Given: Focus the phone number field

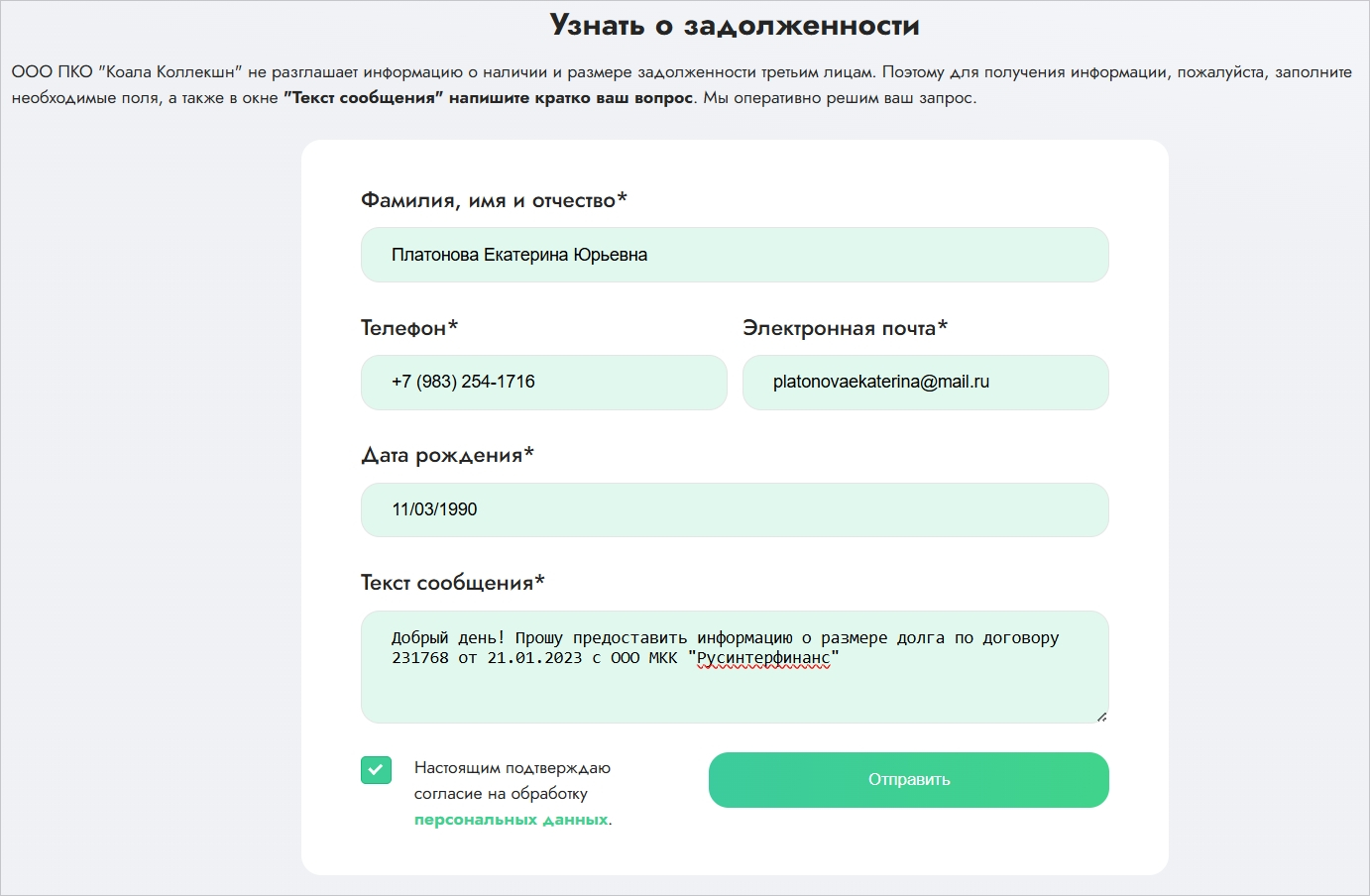Looking at the screenshot, I should coord(543,383).
